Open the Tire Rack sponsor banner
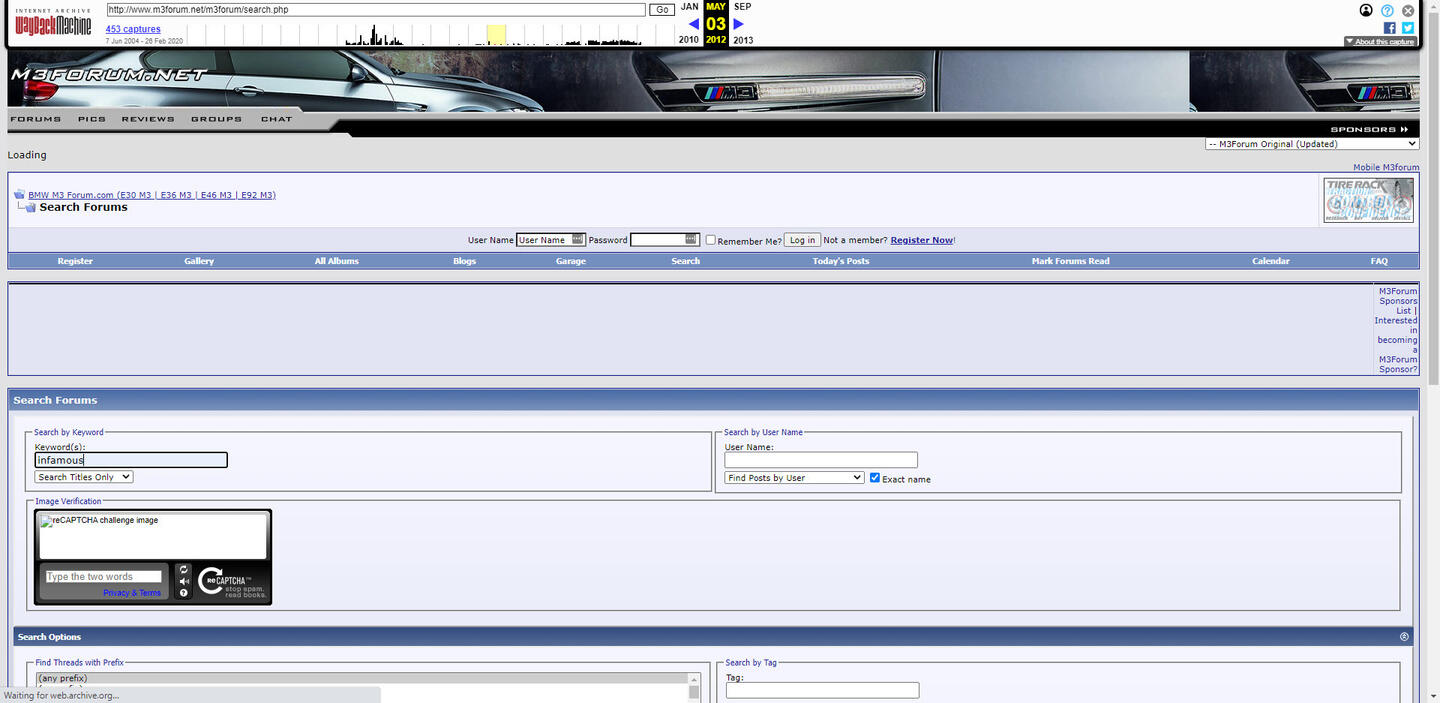The height and width of the screenshot is (703, 1440). point(1368,200)
